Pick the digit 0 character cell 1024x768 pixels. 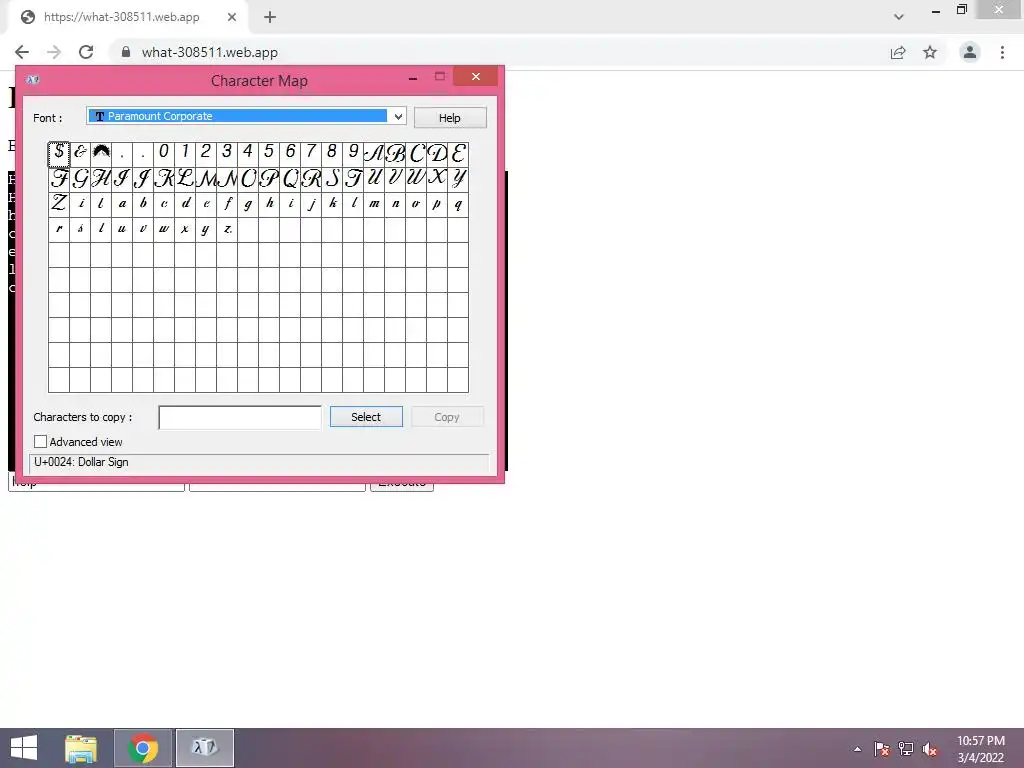[x=164, y=154]
